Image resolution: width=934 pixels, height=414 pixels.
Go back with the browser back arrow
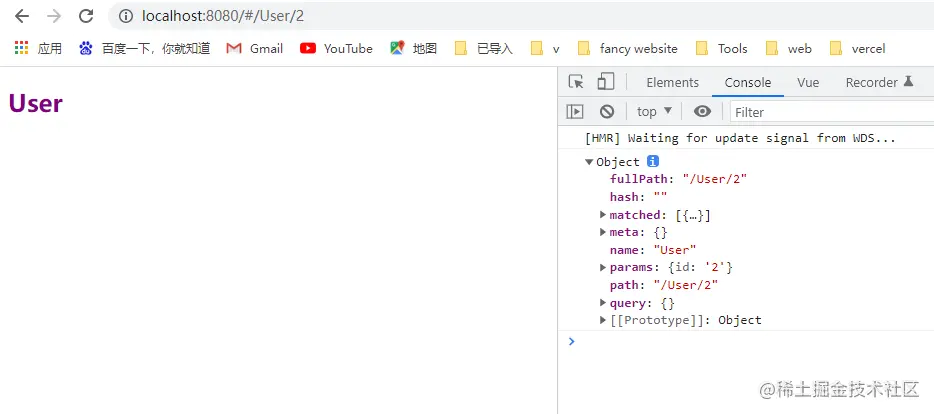tap(22, 16)
